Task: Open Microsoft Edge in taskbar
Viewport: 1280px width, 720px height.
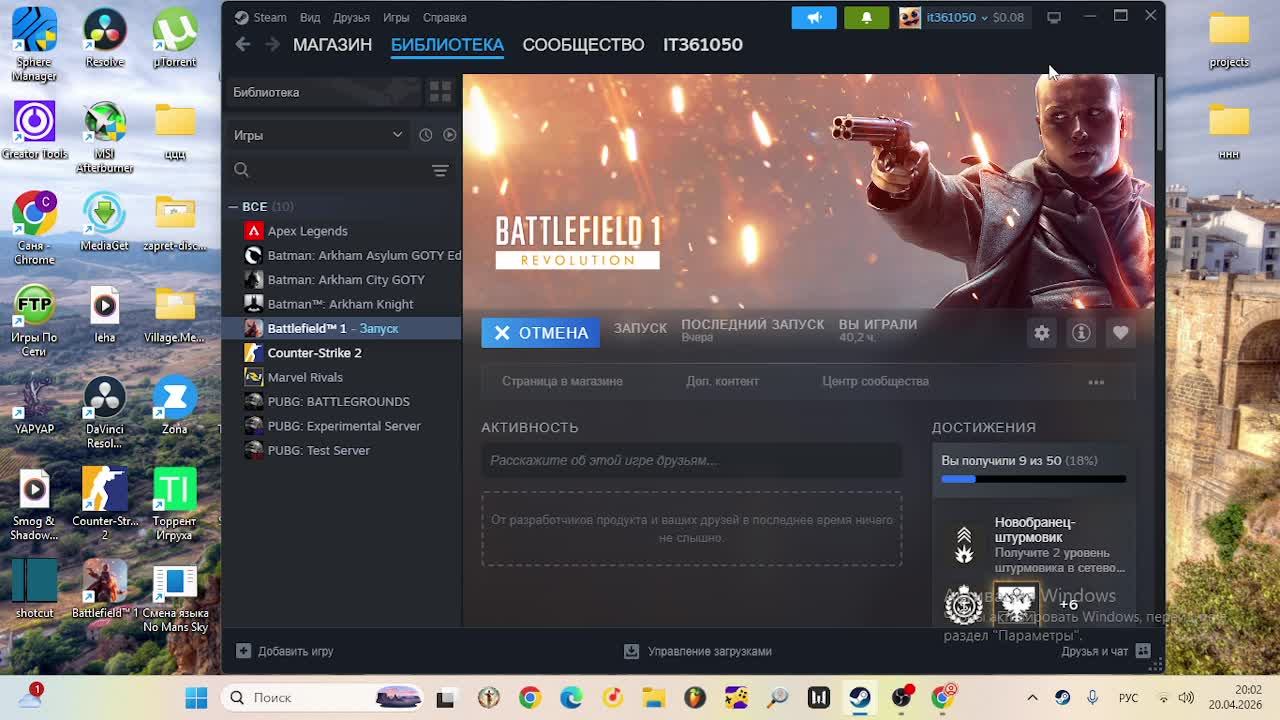Action: pos(571,697)
